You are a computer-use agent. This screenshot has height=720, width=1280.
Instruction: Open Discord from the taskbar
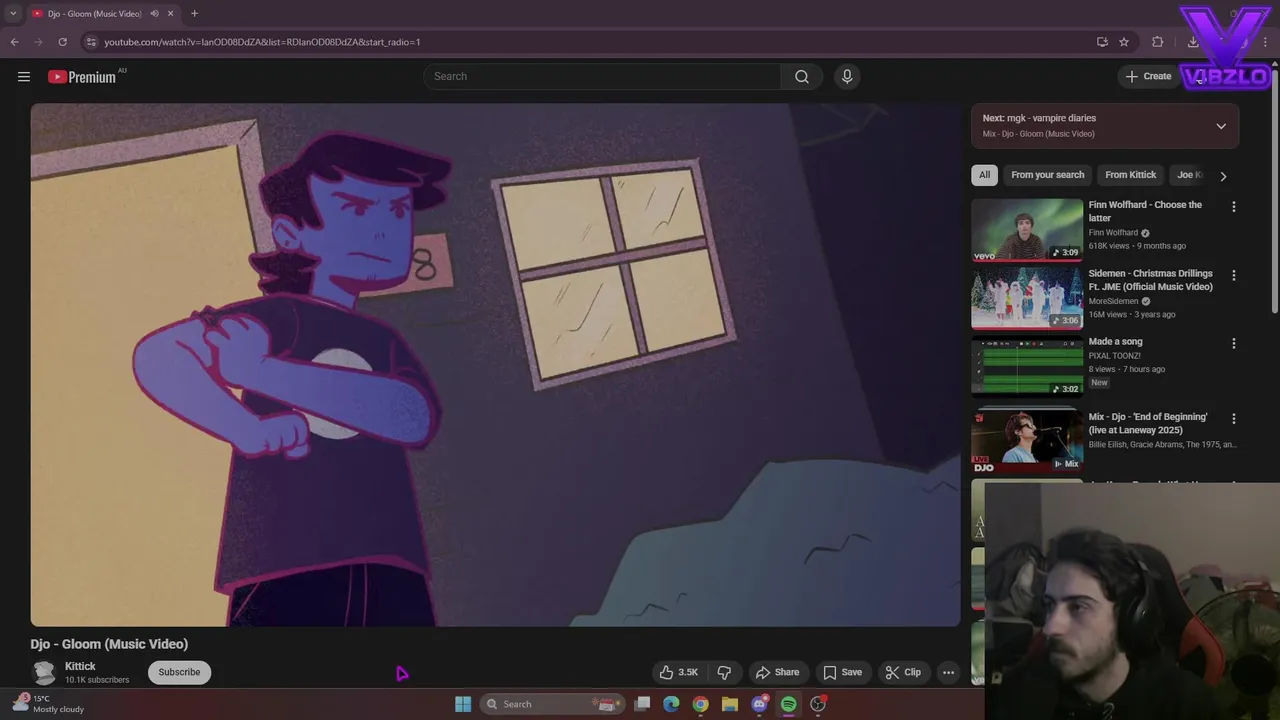(x=759, y=704)
